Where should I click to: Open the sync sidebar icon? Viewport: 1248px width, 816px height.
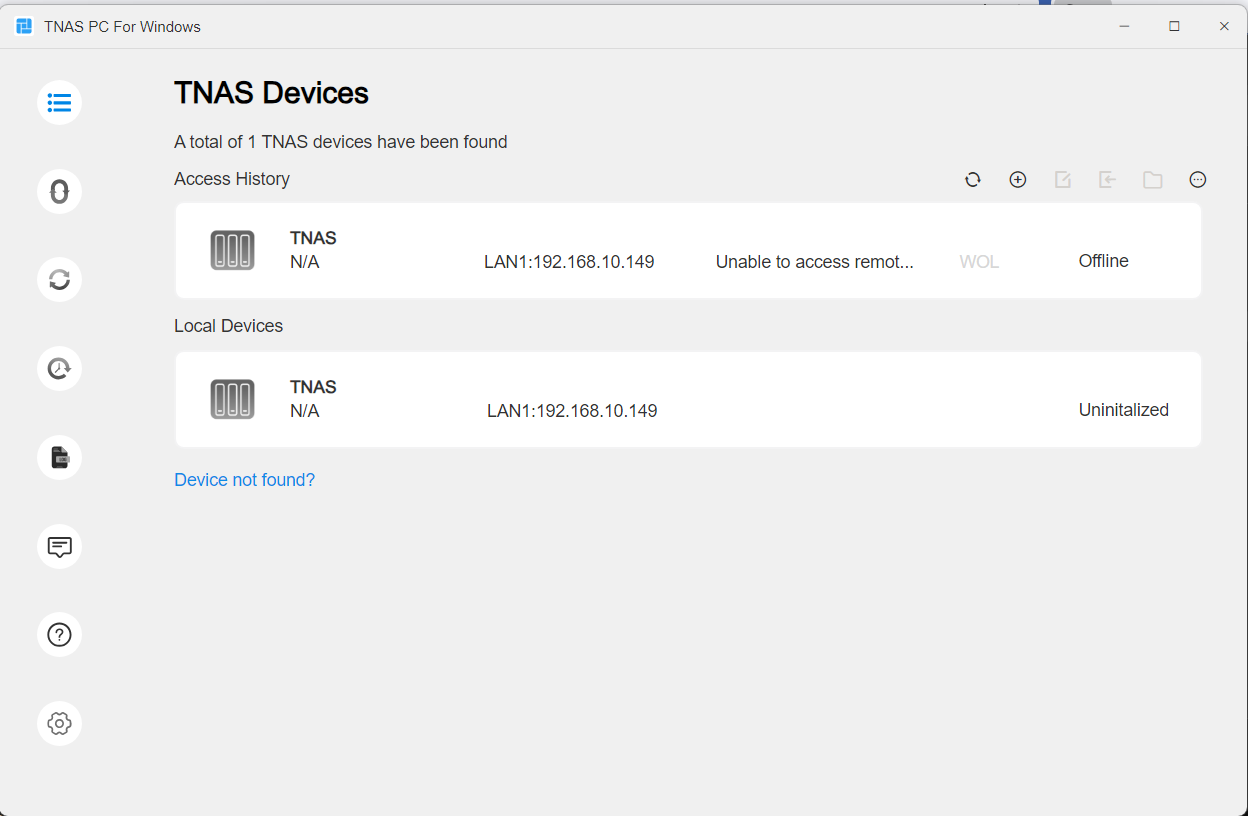59,280
